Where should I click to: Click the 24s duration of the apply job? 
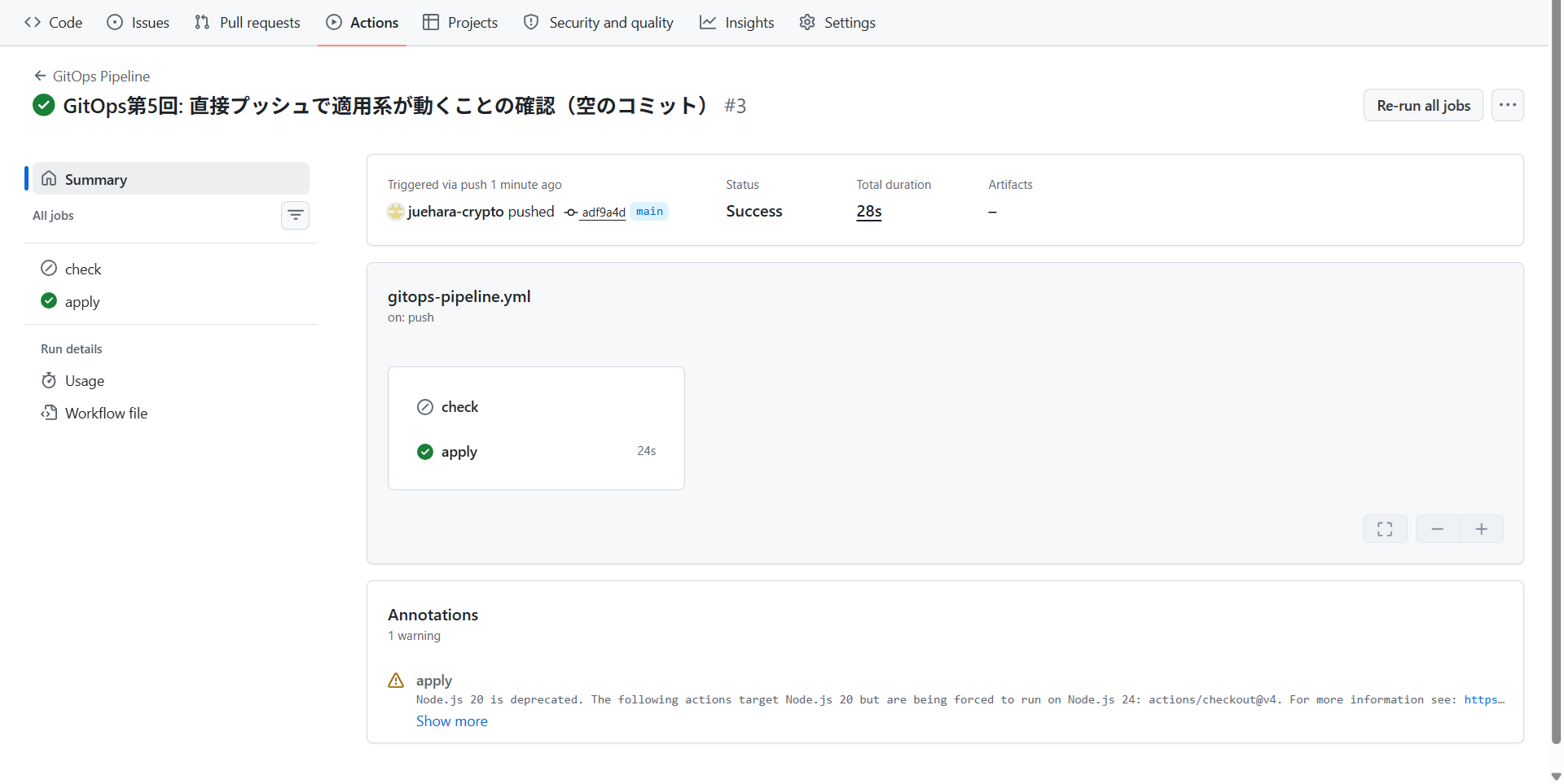point(647,451)
